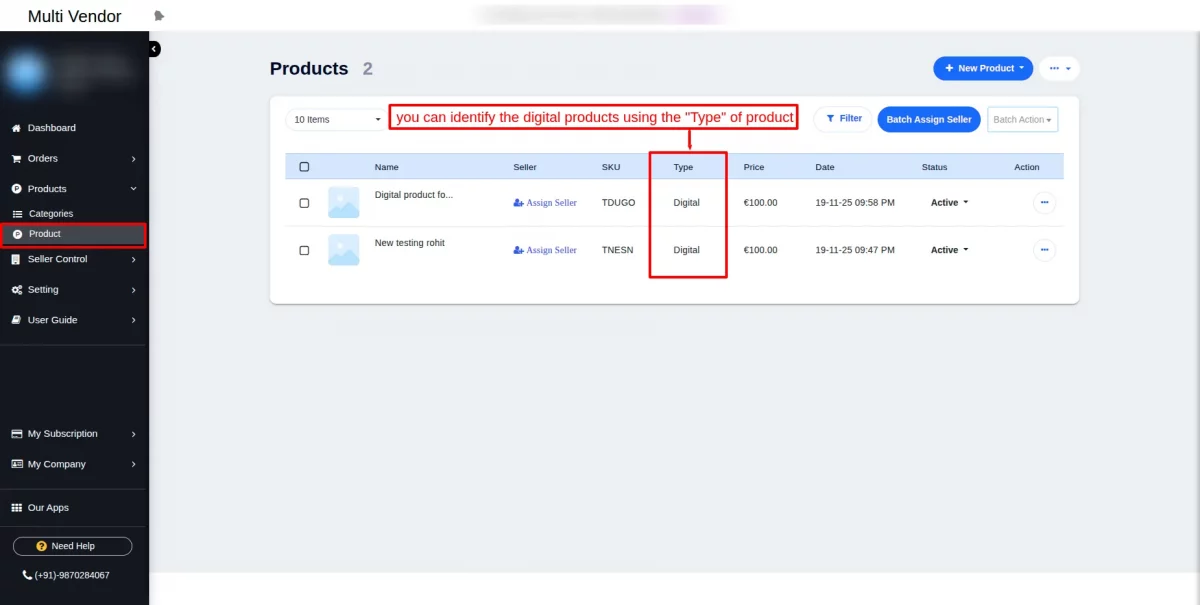Tick checkbox for Digital product fo... row
The width and height of the screenshot is (1200, 605).
pos(304,203)
